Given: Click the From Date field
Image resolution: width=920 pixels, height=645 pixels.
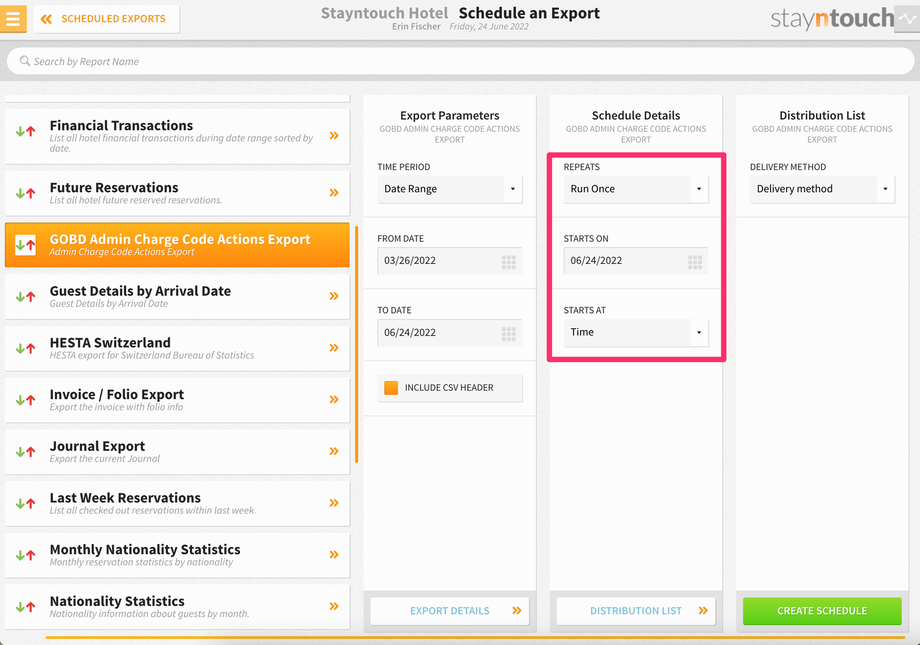Looking at the screenshot, I should pyautogui.click(x=449, y=261).
